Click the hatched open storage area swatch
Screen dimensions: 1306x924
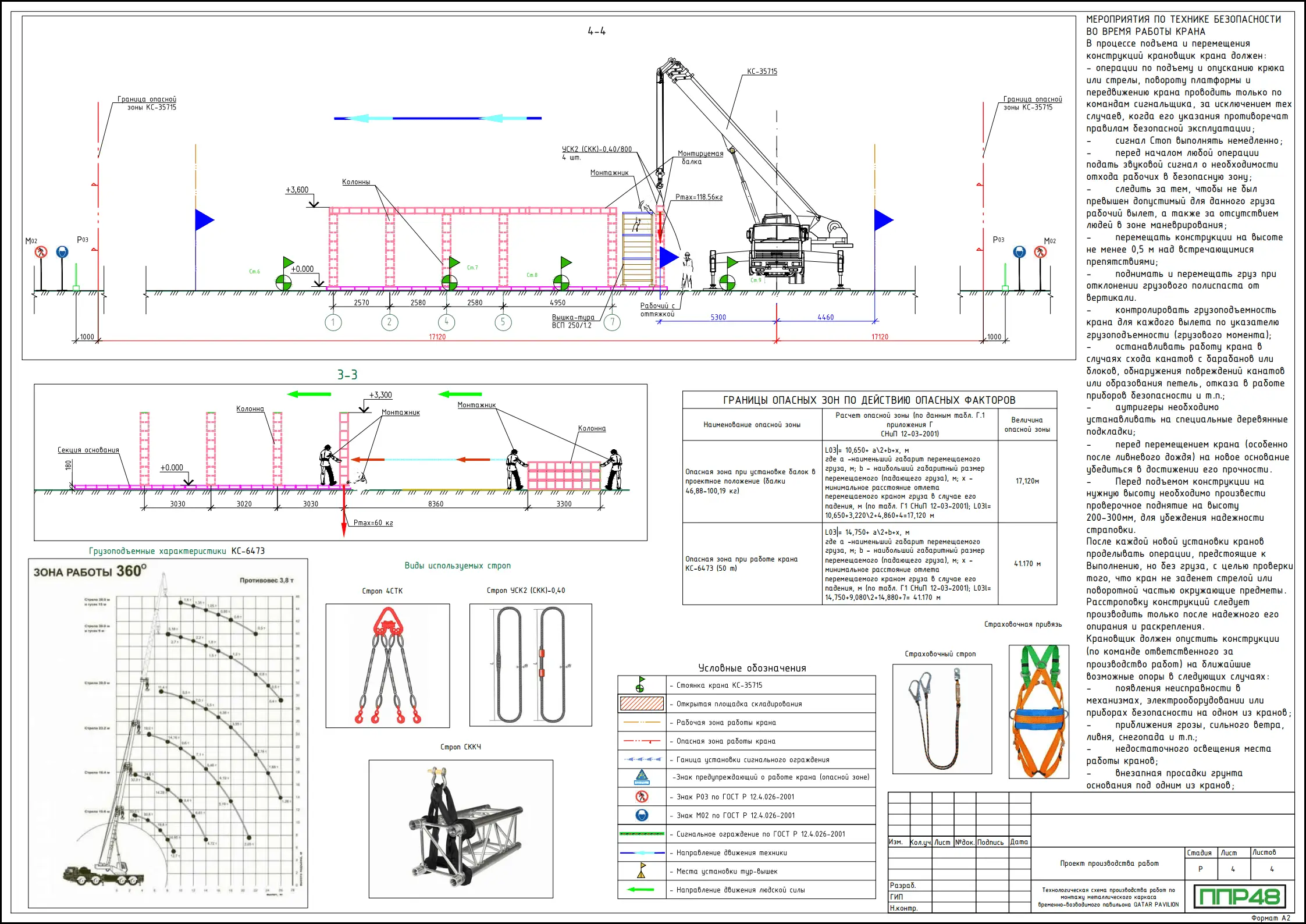[x=642, y=703]
